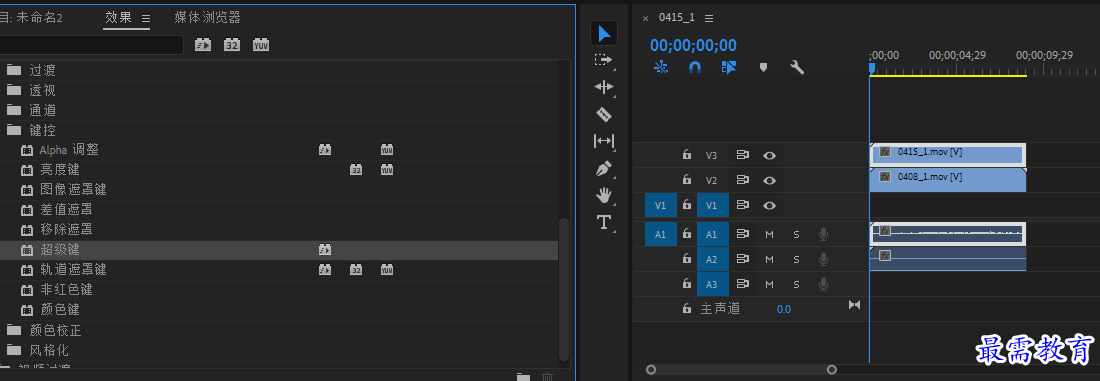This screenshot has height=381, width=1100.
Task: Select the 0415_1.mov clip on V3
Action: 948,154
